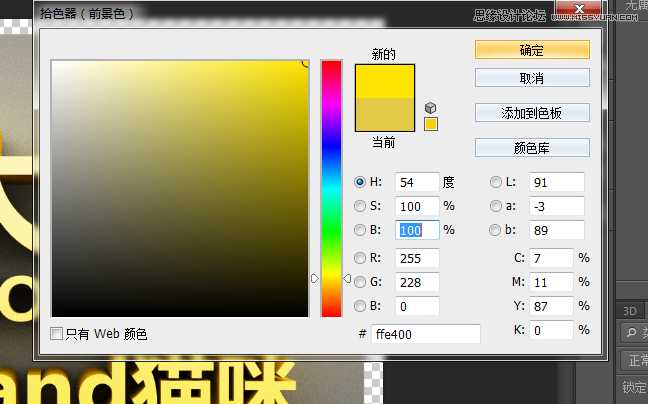Click the H degrees field showing 54
The image size is (648, 404).
(417, 182)
